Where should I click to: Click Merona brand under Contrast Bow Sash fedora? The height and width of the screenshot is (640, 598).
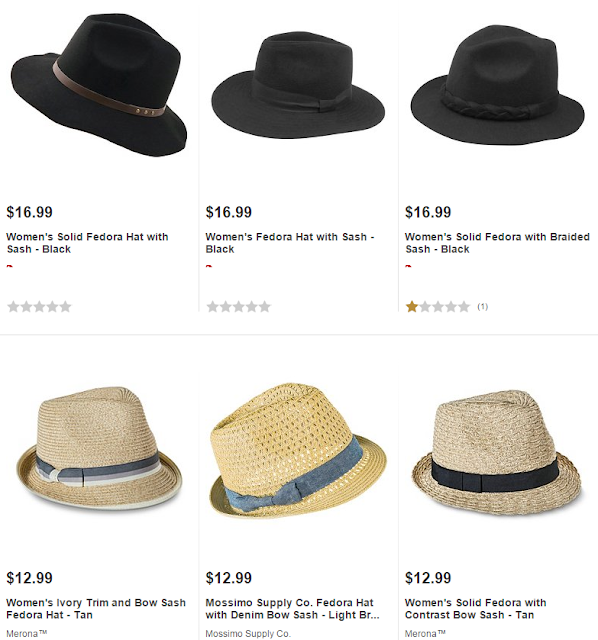pos(425,634)
